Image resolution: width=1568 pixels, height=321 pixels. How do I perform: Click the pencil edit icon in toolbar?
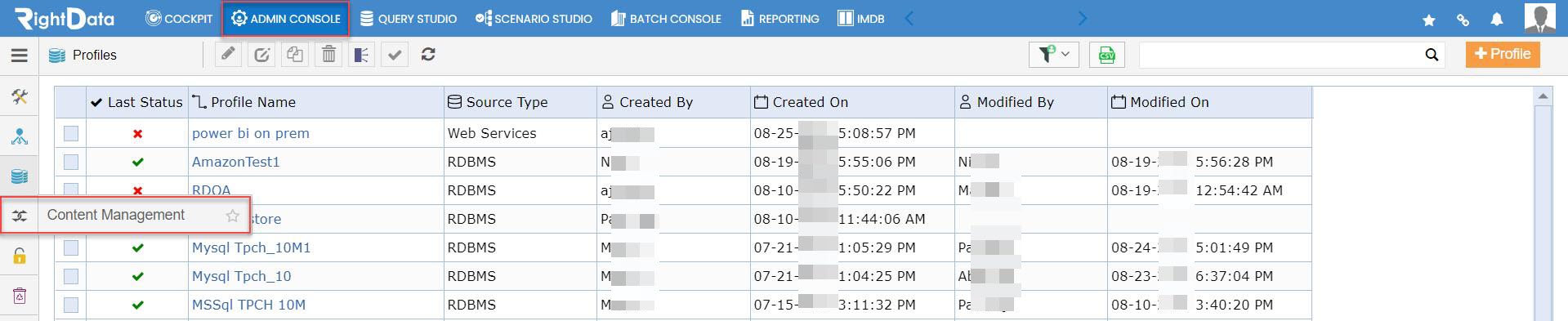tap(229, 55)
